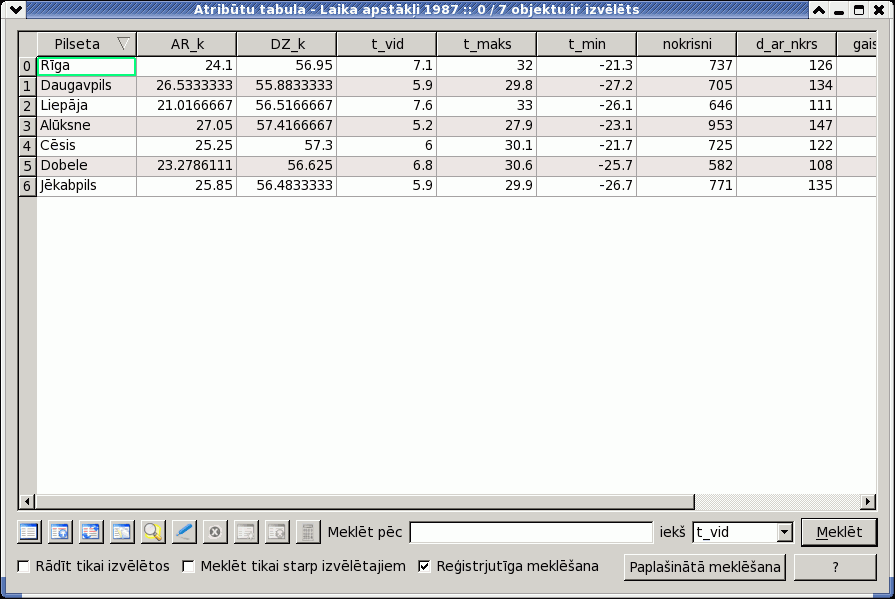The image size is (895, 599).
Task: Click the Liepāja cell
Action: tap(87, 106)
